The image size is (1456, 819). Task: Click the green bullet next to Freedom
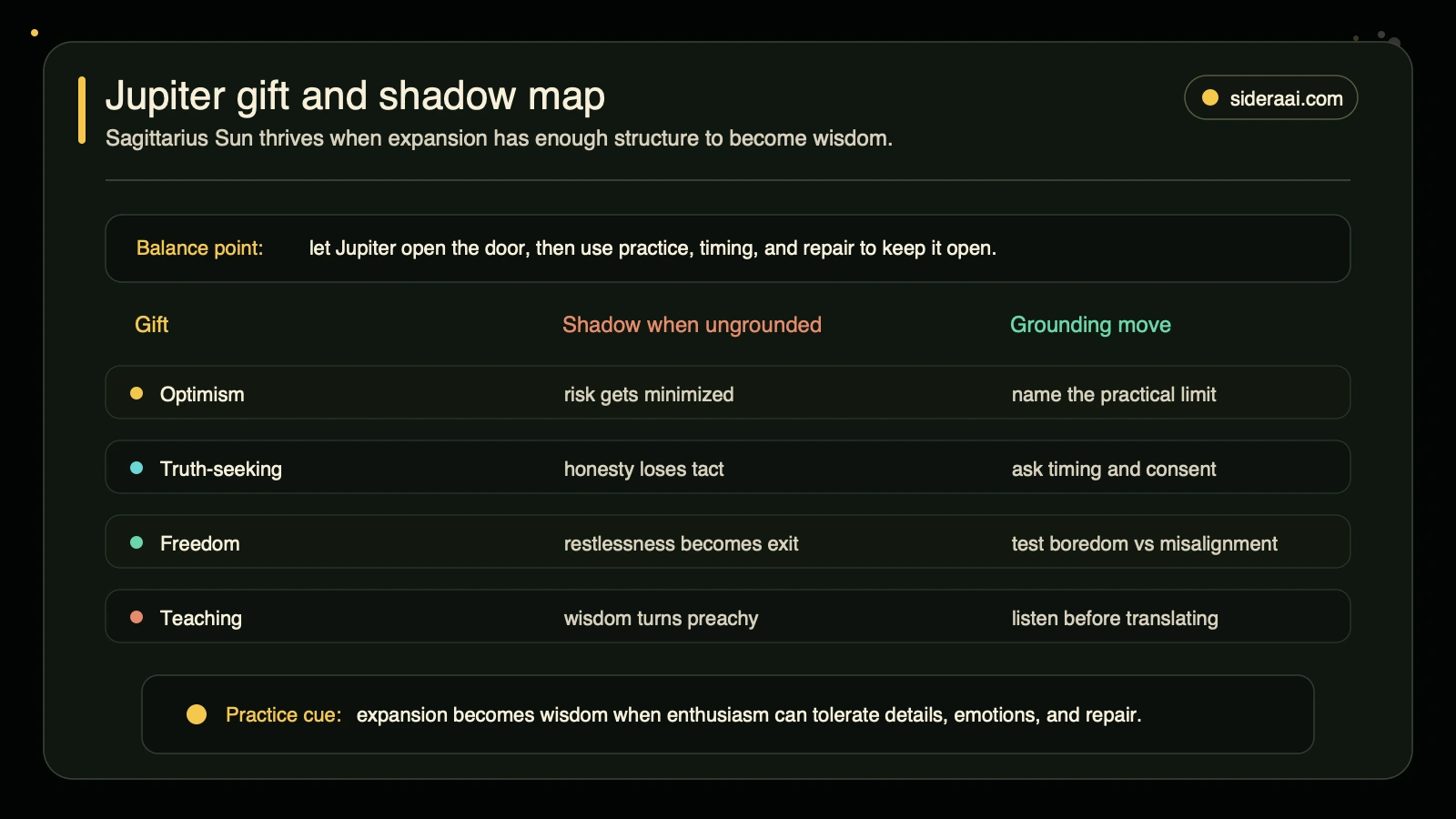coord(136,542)
